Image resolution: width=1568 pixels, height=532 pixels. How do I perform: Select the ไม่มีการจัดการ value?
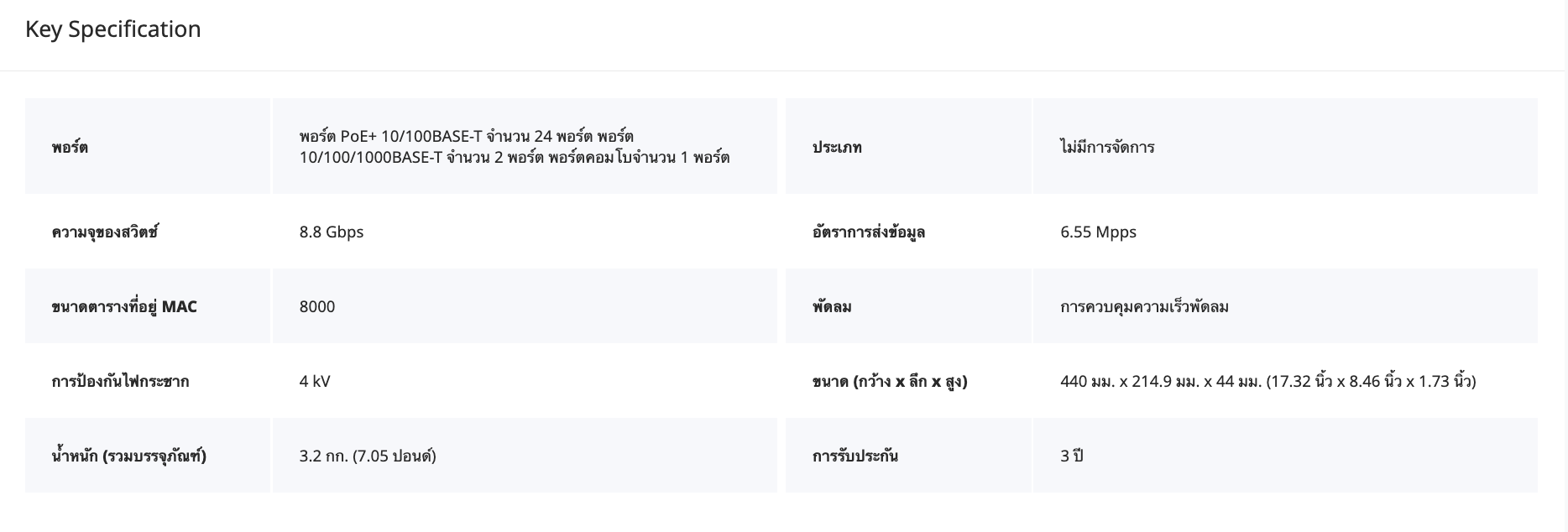tap(1107, 147)
